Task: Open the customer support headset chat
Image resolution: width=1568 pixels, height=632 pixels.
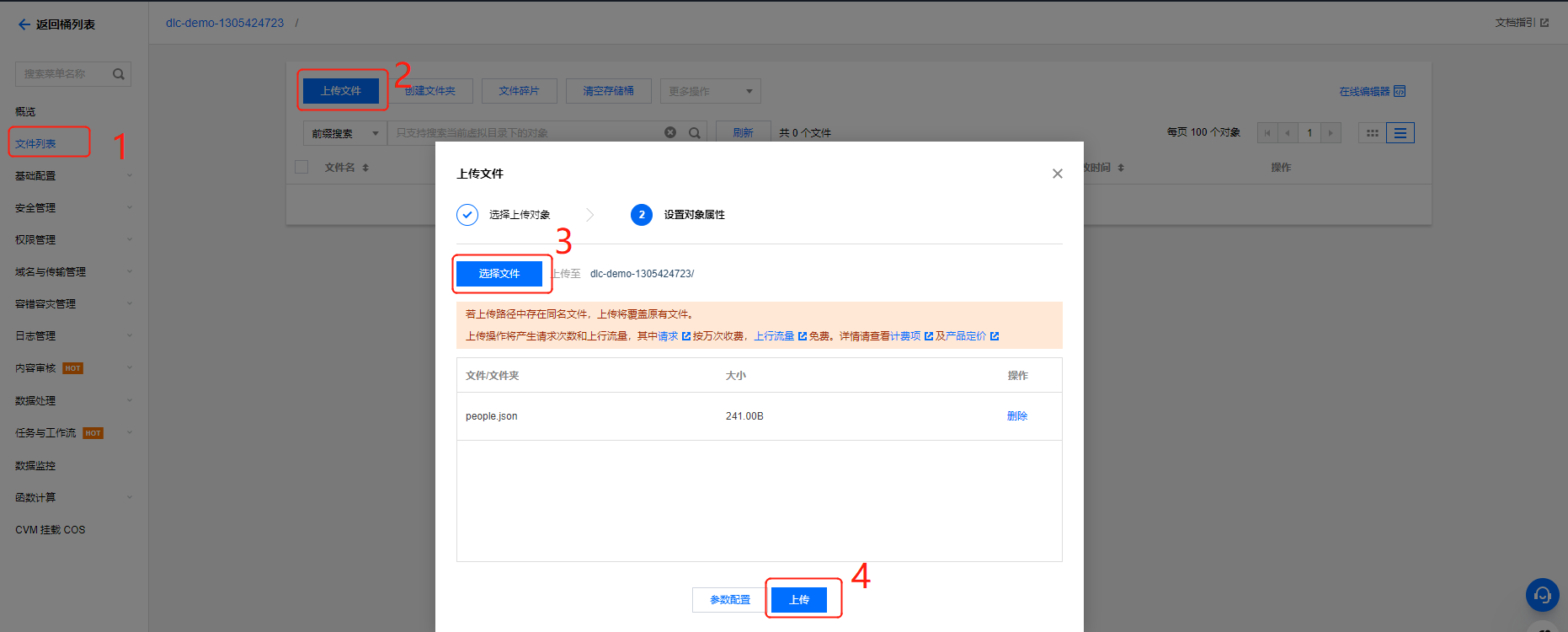Action: coord(1542,595)
